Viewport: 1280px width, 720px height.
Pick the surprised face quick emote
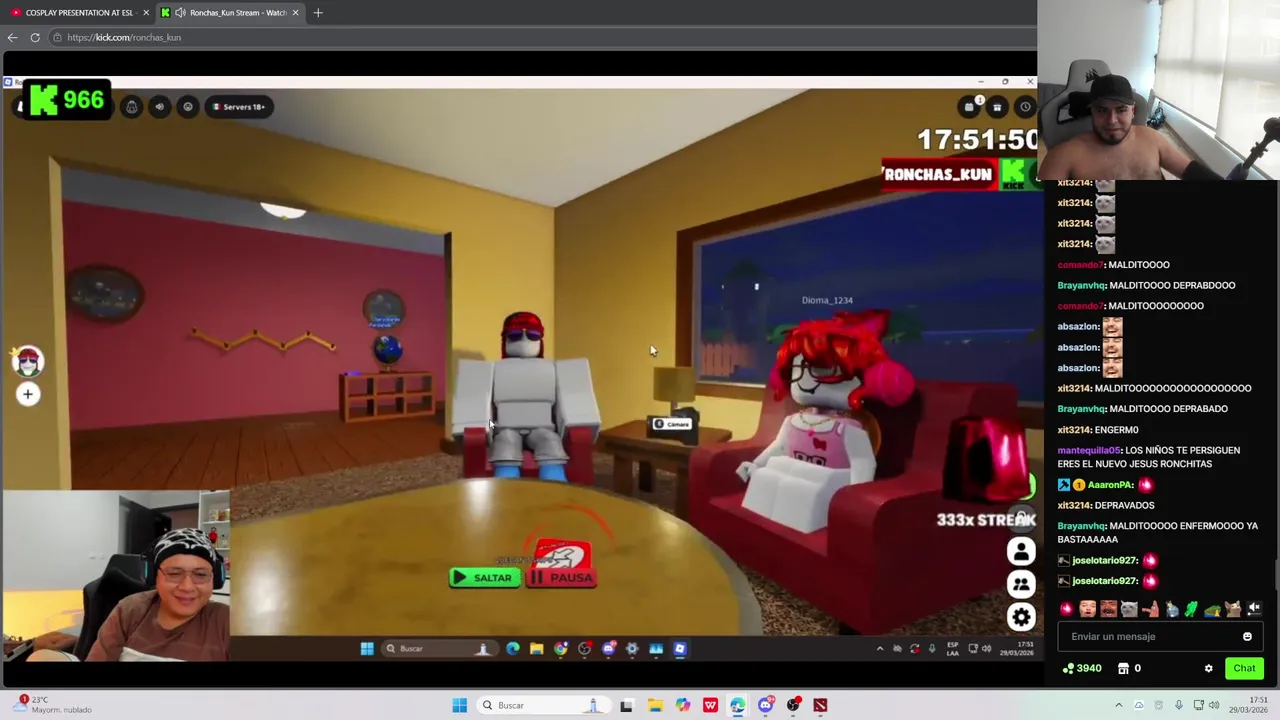pyautogui.click(x=1088, y=608)
